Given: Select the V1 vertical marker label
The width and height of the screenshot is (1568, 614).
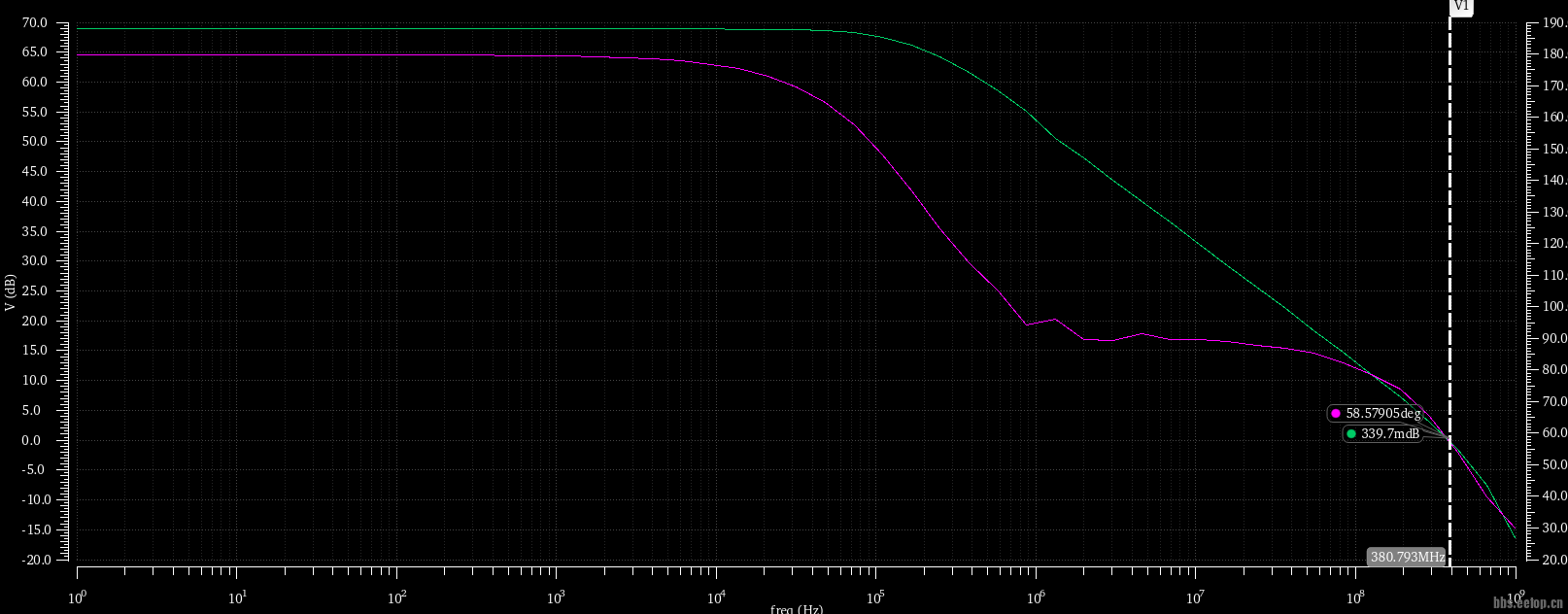Looking at the screenshot, I should click(1461, 8).
